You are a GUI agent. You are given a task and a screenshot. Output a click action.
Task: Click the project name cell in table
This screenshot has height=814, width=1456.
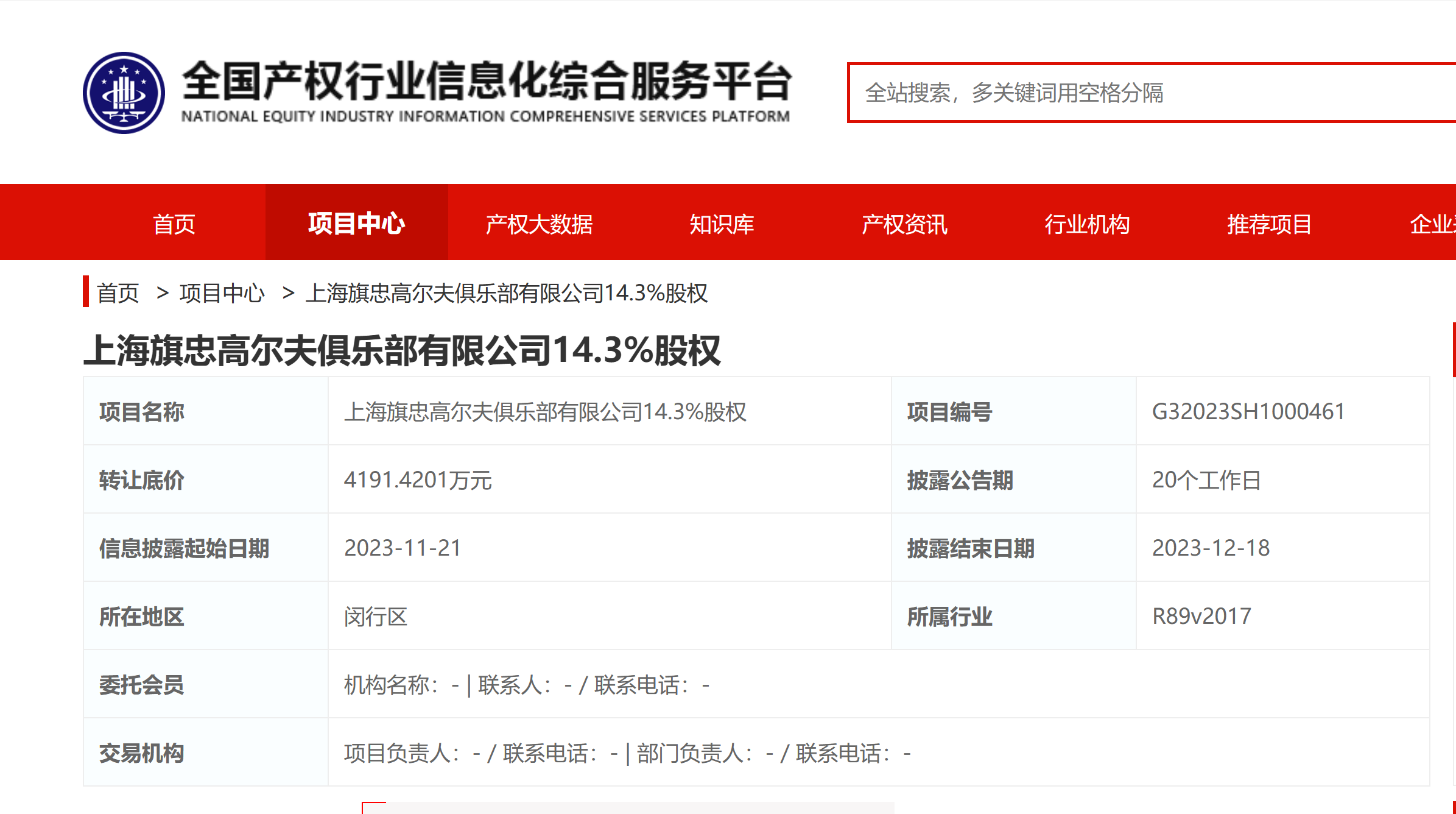click(x=610, y=411)
